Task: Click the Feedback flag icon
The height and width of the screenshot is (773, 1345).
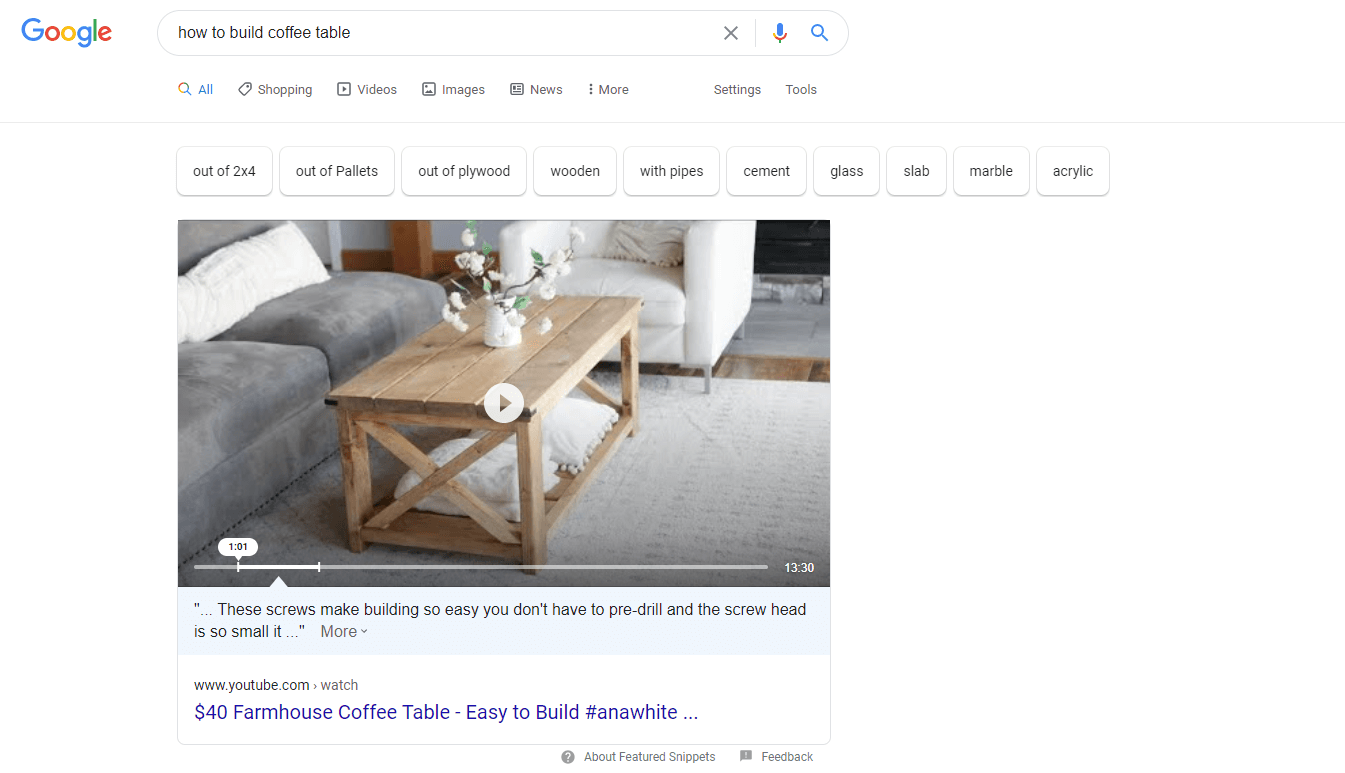Action: (x=746, y=757)
